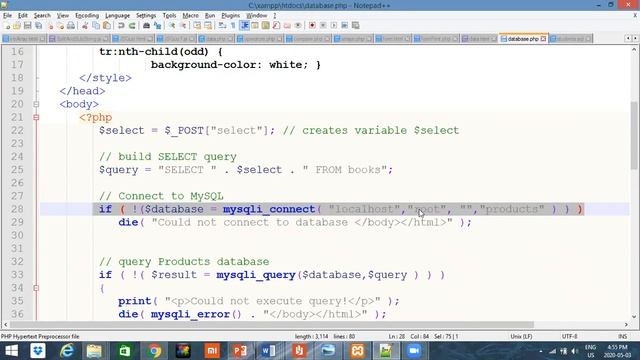Toggle INS insert mode in status bar

[622, 336]
